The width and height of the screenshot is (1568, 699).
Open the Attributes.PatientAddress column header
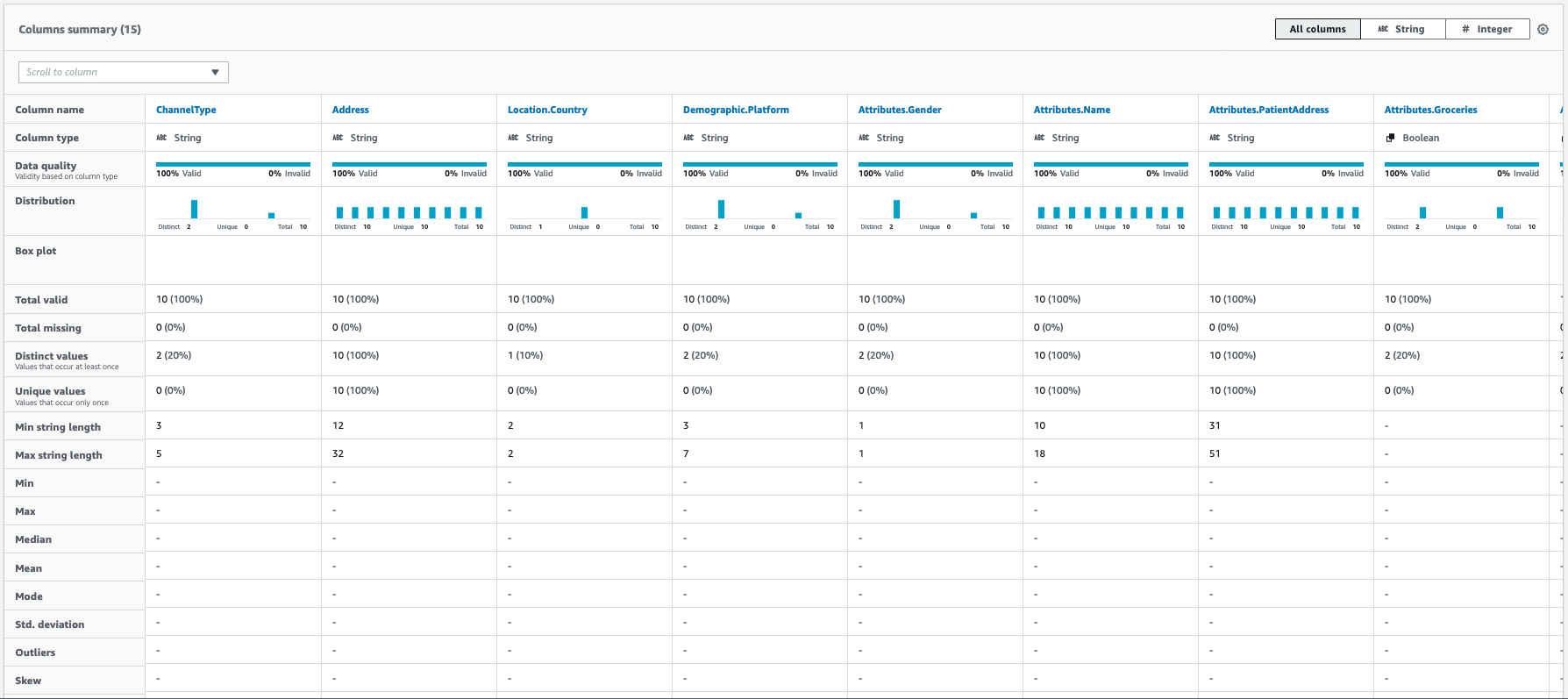pos(1269,110)
